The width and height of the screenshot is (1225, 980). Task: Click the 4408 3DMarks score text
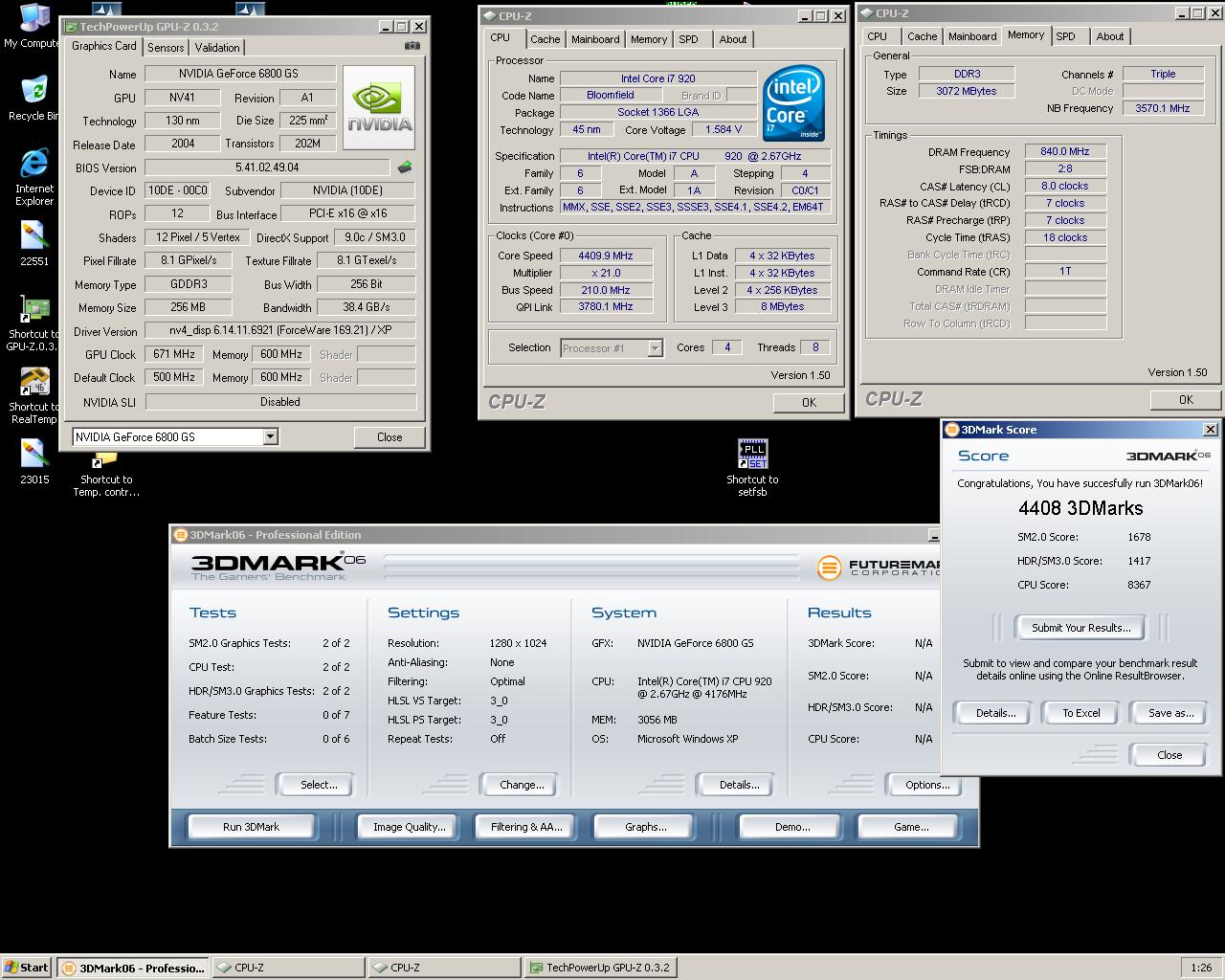tap(1080, 508)
